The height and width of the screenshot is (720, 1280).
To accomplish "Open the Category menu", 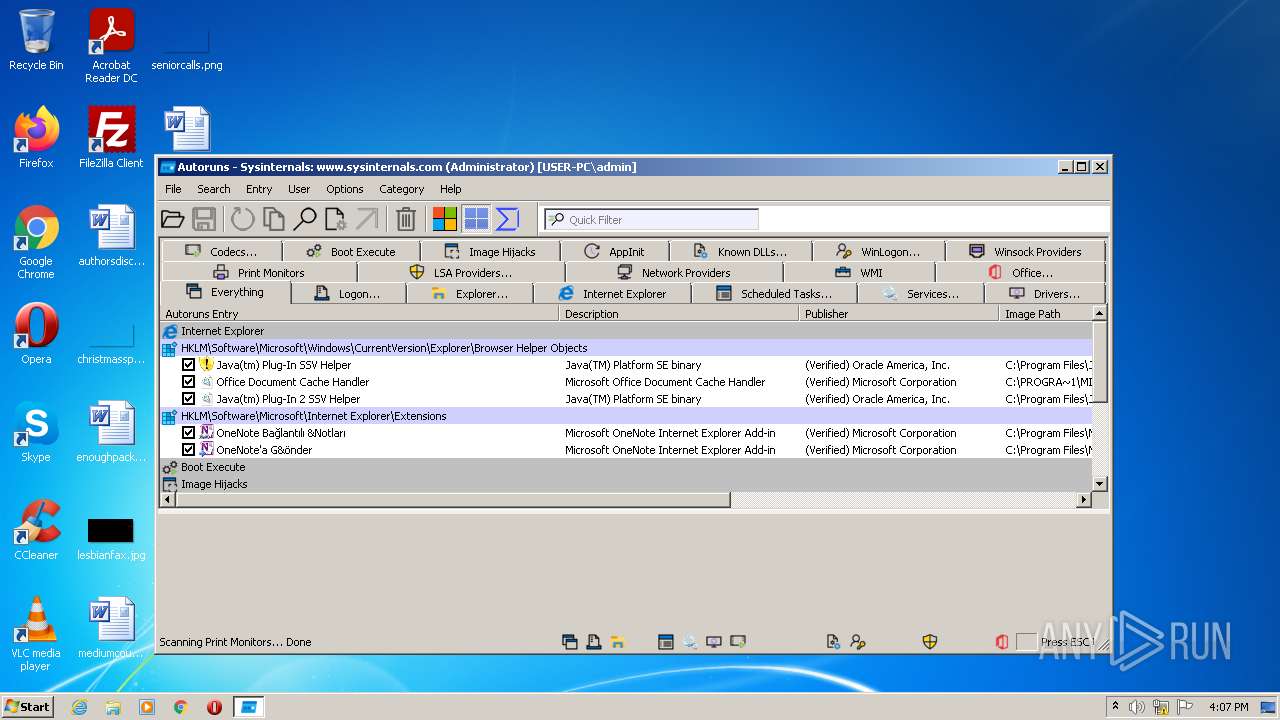I will coord(401,189).
